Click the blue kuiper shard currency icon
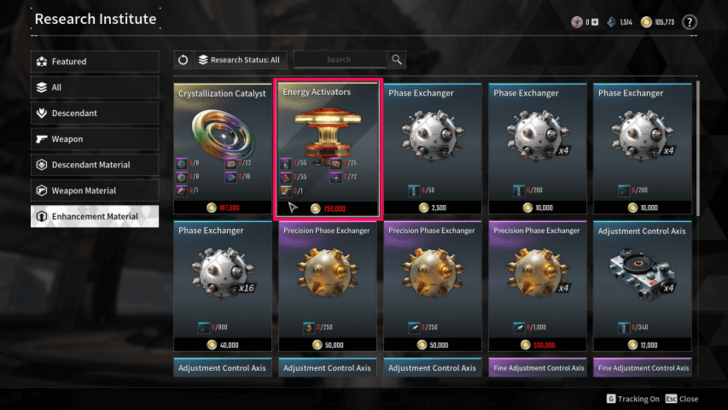 (611, 22)
